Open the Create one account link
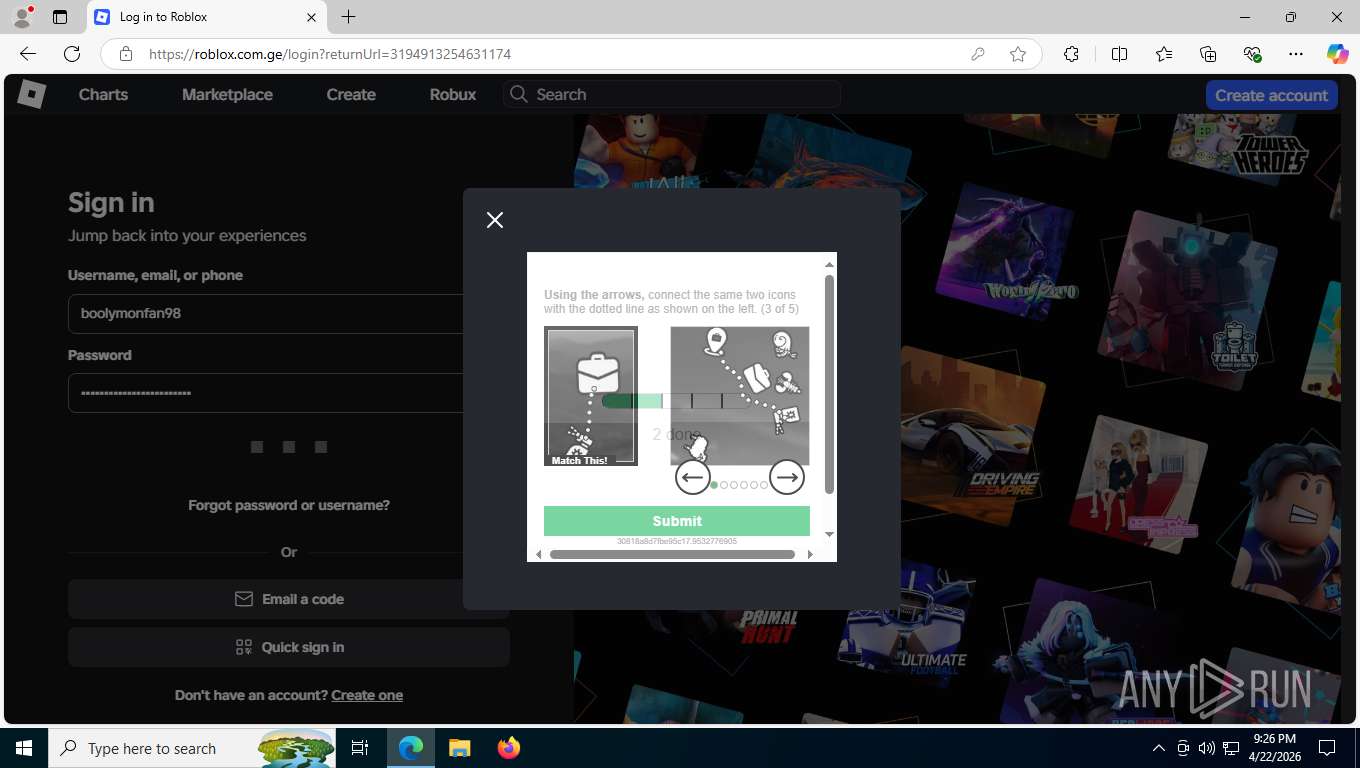This screenshot has height=768, width=1360. tap(367, 695)
